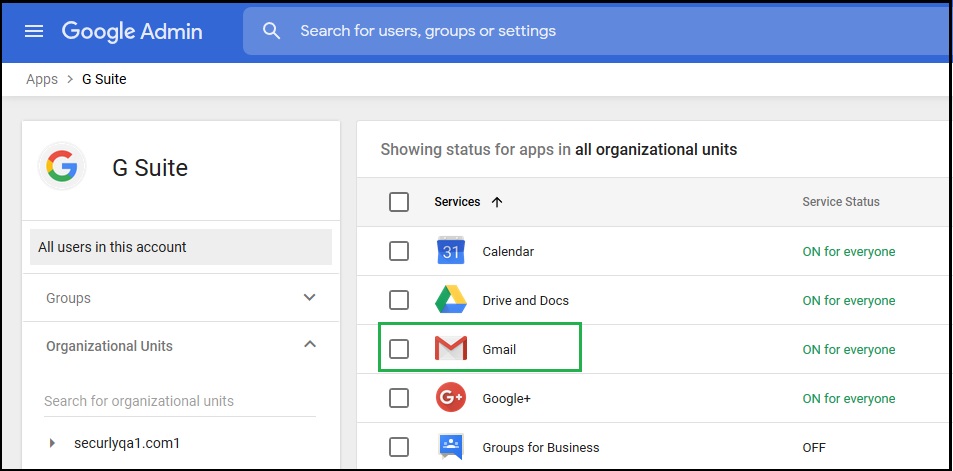
Task: Open the Google+ service name
Action: 506,399
